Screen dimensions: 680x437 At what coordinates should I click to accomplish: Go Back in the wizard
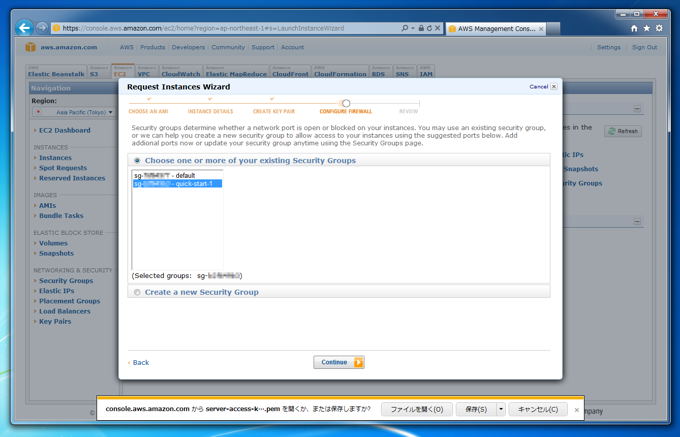tap(139, 362)
